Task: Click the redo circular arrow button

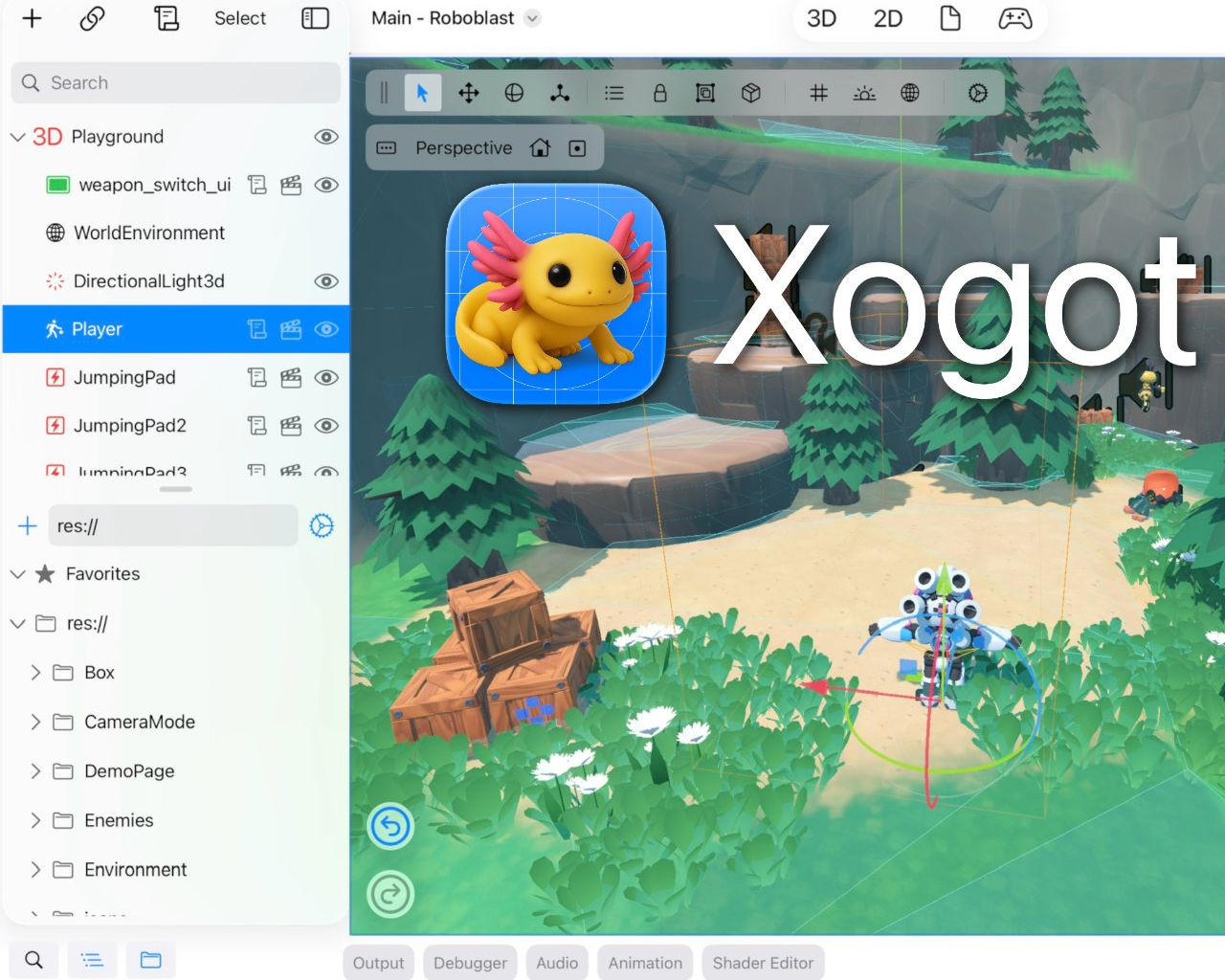Action: [x=390, y=895]
